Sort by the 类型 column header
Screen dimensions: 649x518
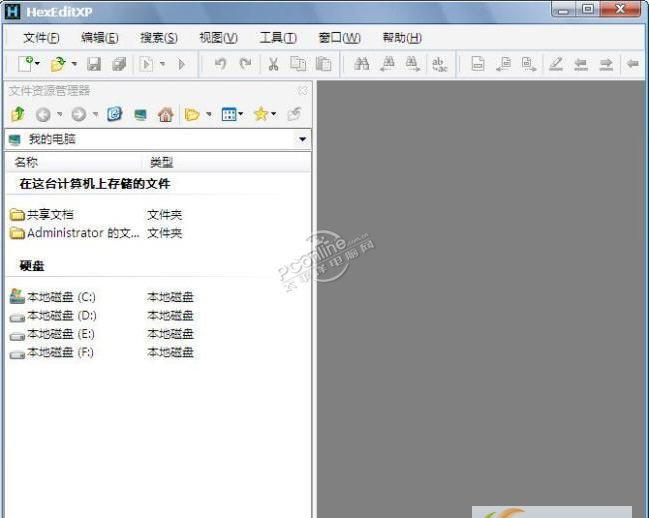click(x=226, y=162)
